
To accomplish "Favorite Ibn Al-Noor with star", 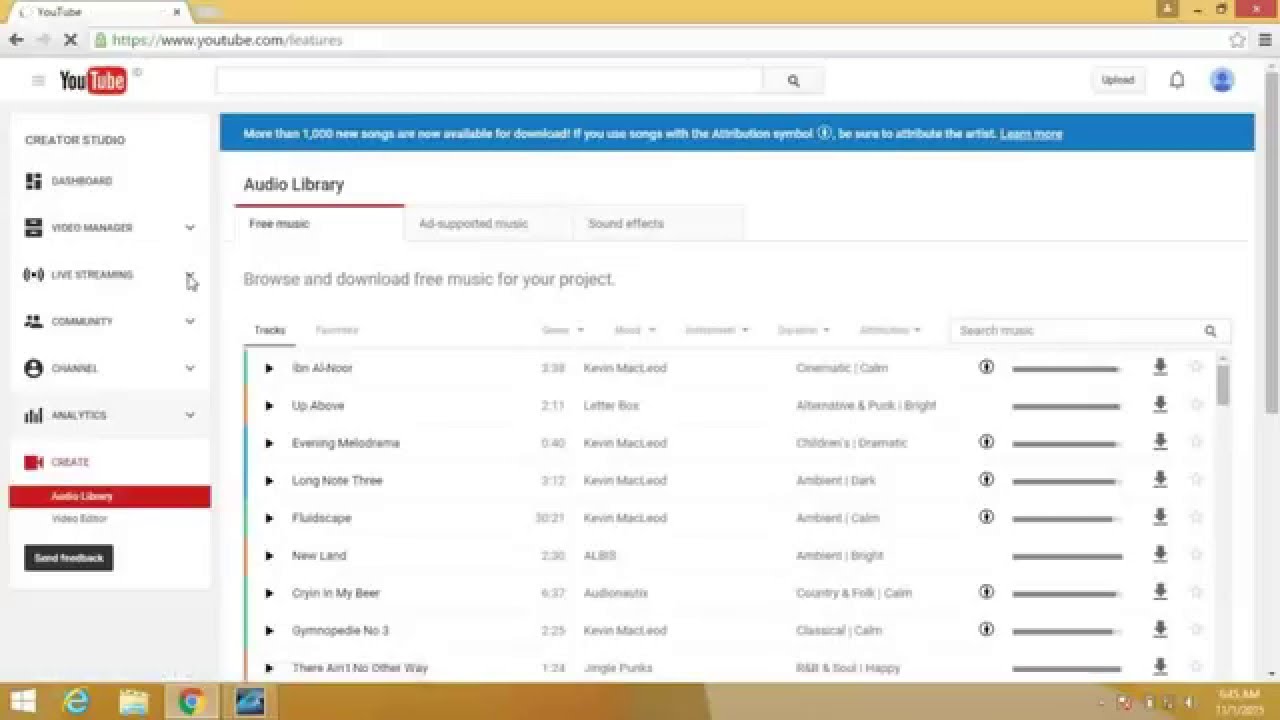I will coord(1196,367).
